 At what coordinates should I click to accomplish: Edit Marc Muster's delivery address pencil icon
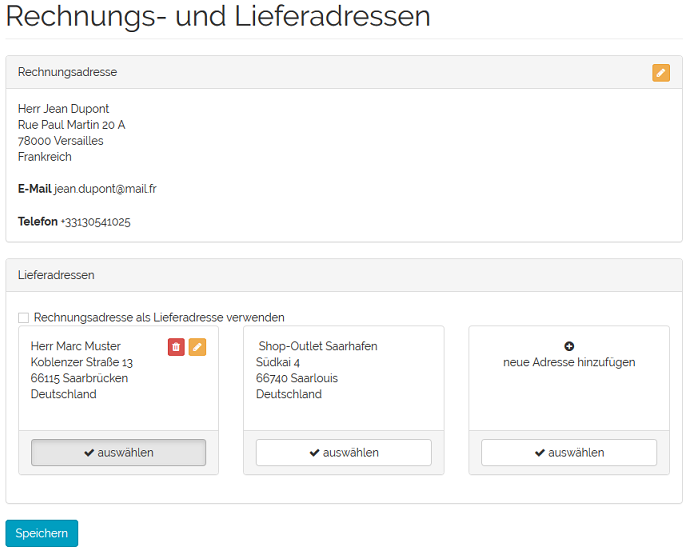pos(197,347)
